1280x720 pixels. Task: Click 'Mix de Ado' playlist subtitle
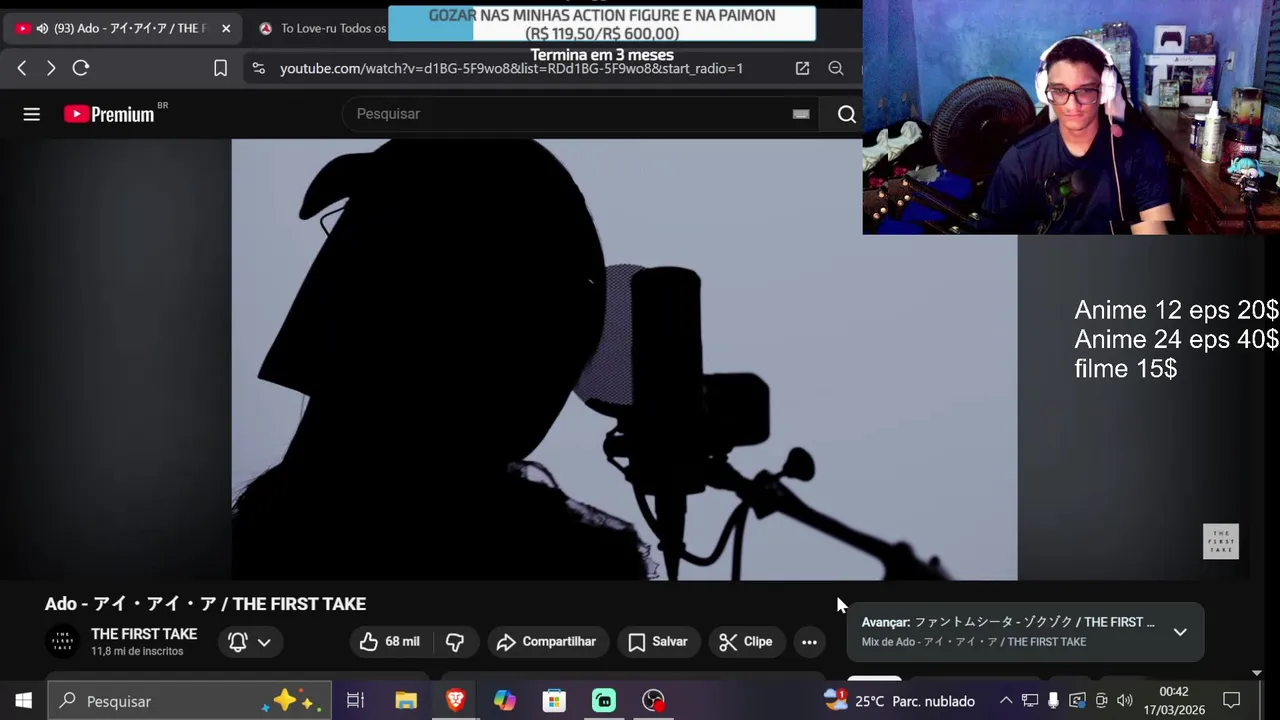pos(974,642)
